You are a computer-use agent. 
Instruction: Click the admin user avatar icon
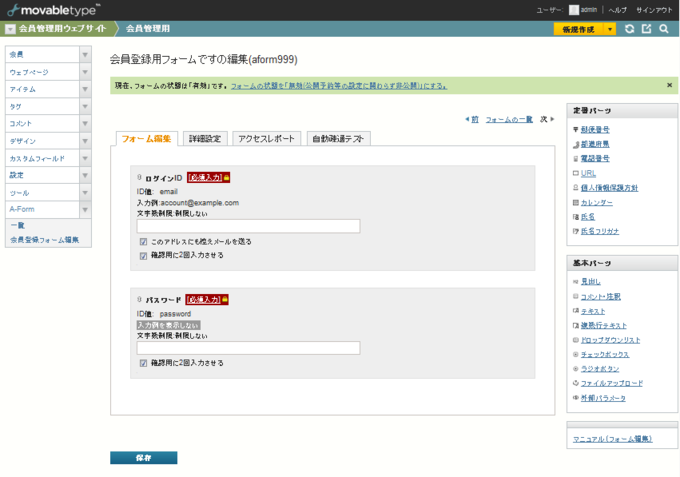(574, 9)
